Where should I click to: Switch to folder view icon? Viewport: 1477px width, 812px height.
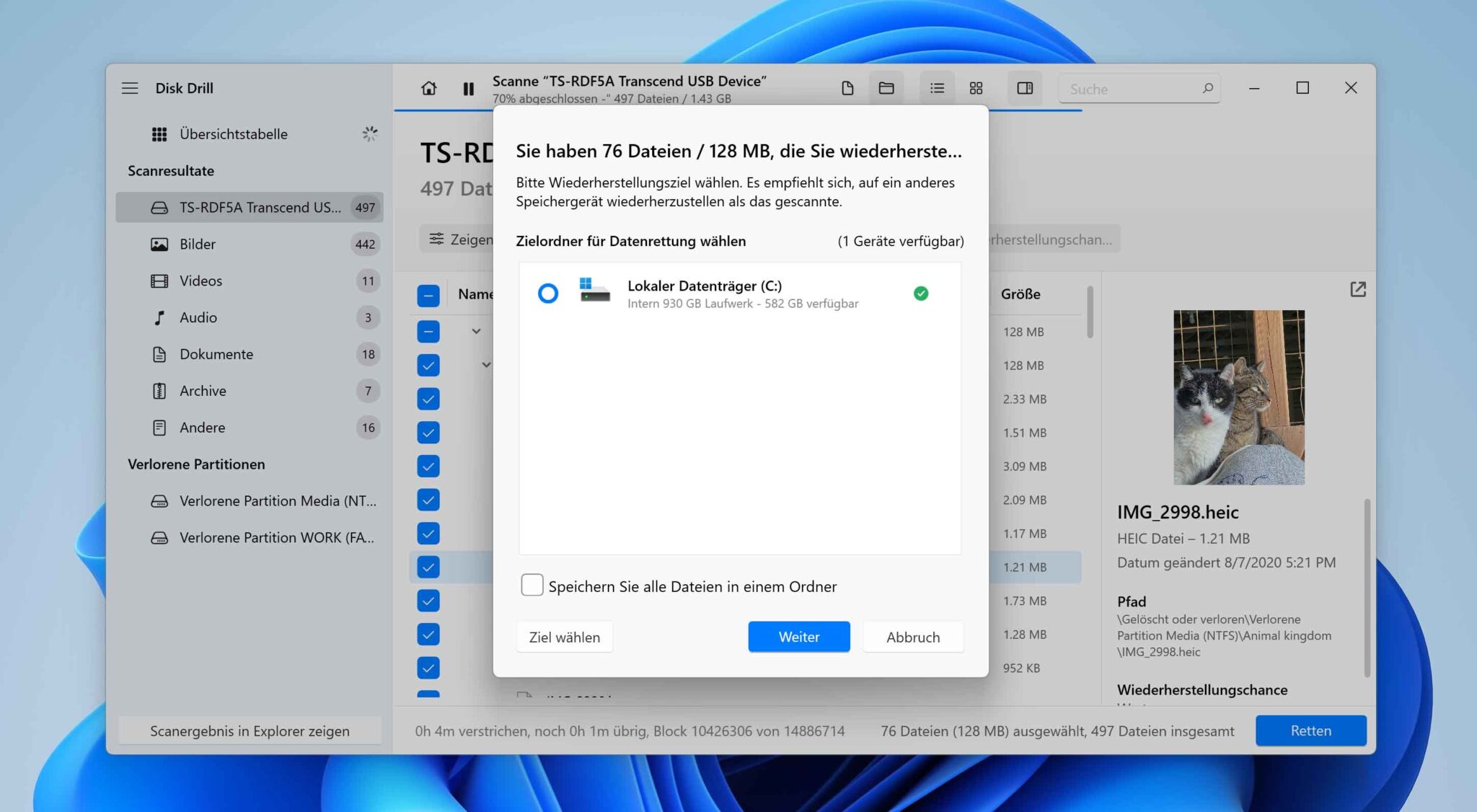(x=886, y=88)
